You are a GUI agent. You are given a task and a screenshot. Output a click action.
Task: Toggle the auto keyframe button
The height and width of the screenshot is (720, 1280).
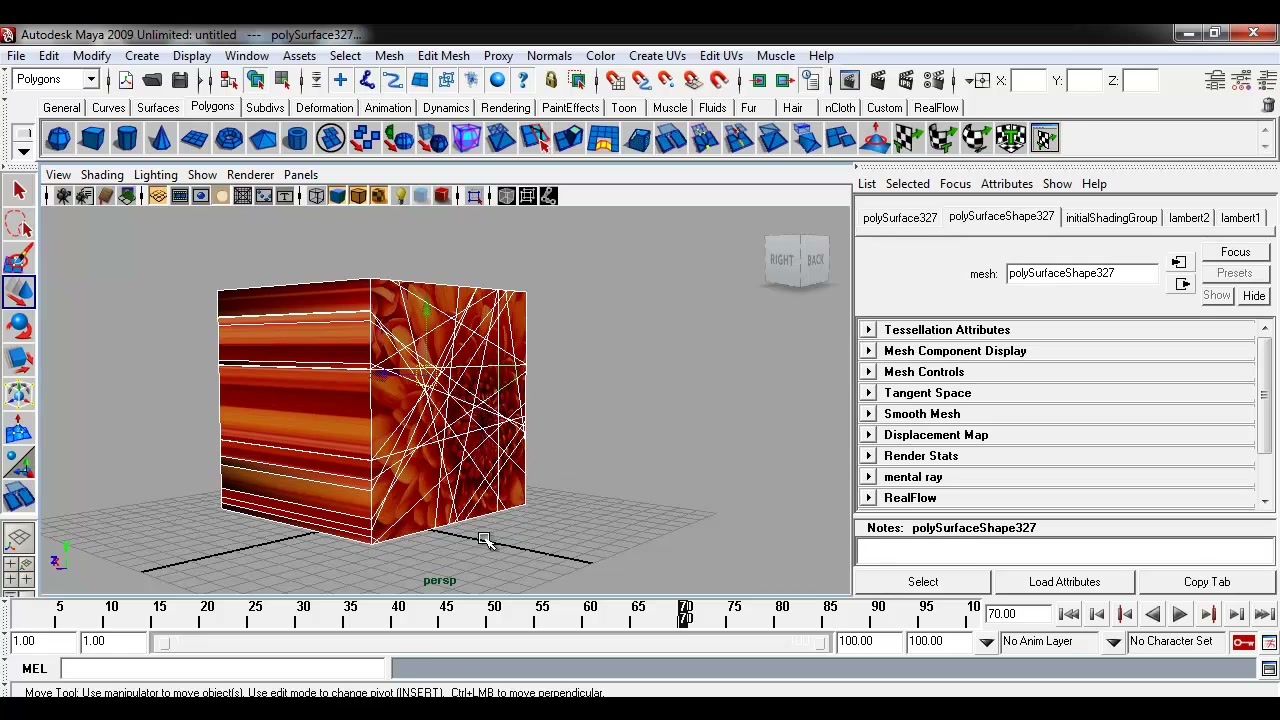tap(1243, 642)
